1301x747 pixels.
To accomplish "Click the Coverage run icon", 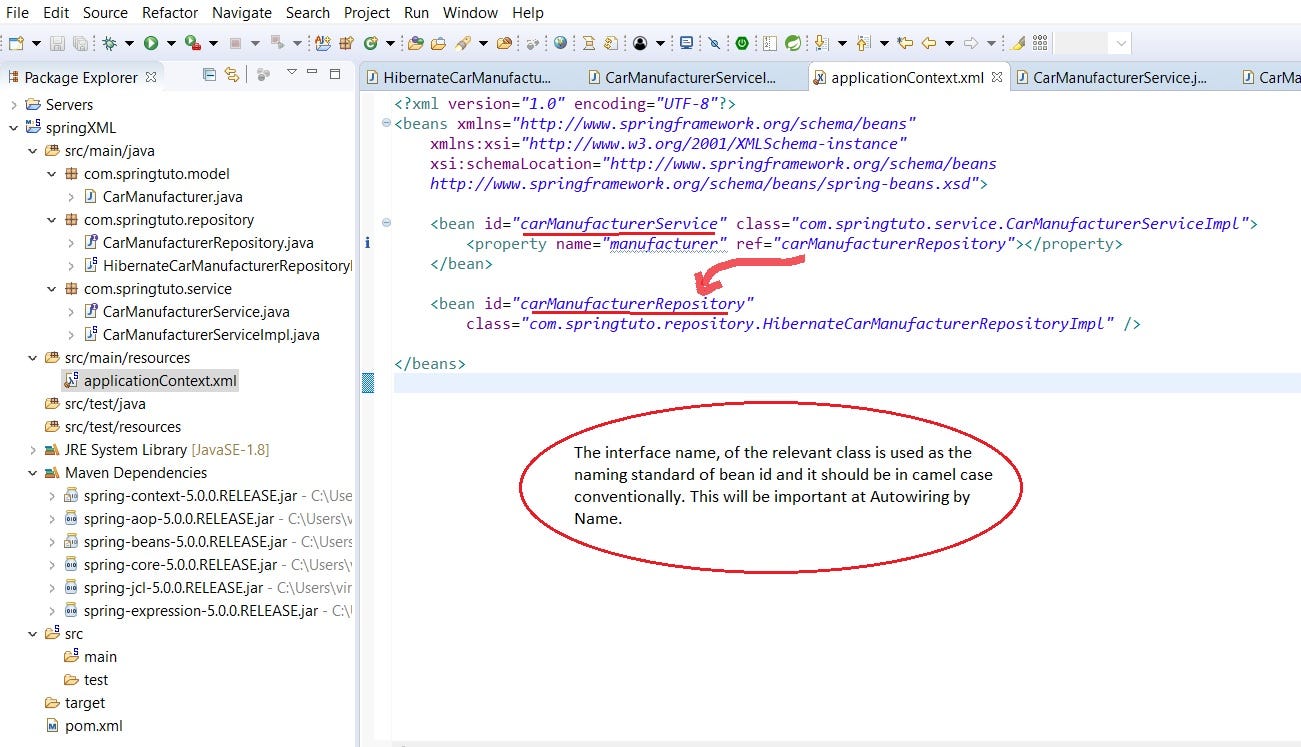I will [x=192, y=43].
